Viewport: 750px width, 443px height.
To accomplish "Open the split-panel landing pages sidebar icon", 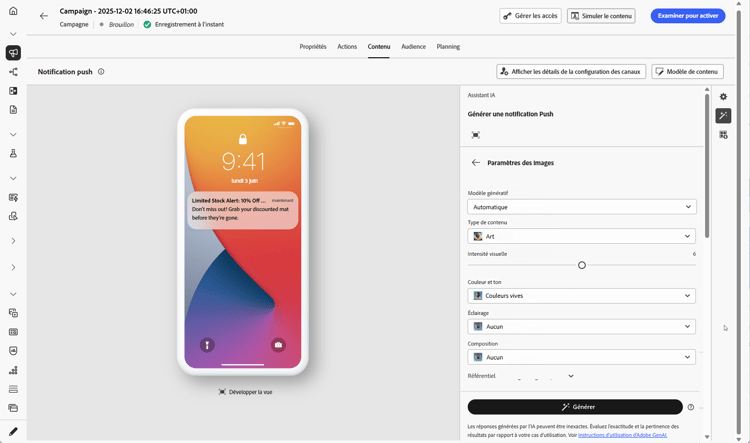I will (x=13, y=91).
